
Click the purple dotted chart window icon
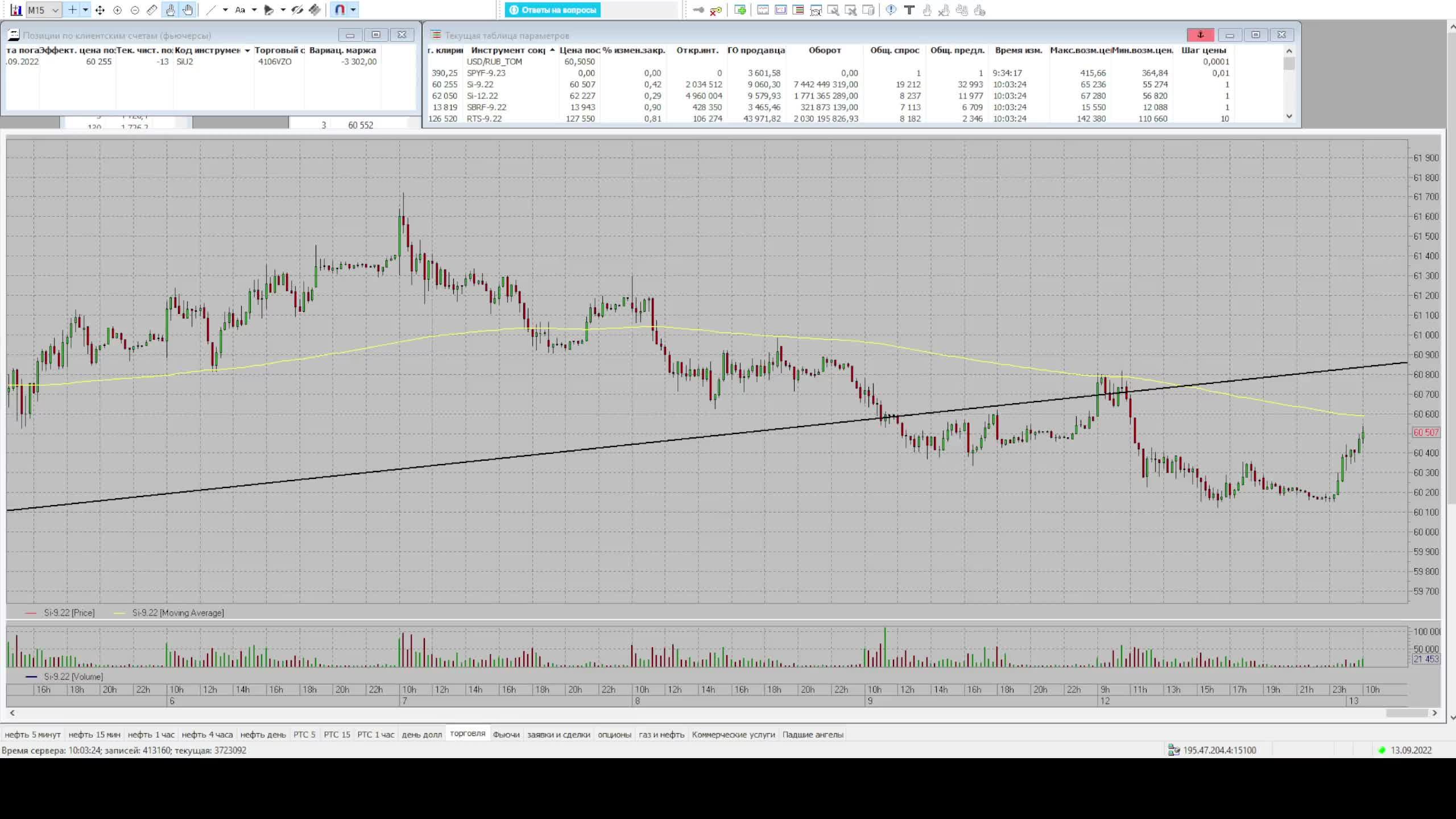781,10
